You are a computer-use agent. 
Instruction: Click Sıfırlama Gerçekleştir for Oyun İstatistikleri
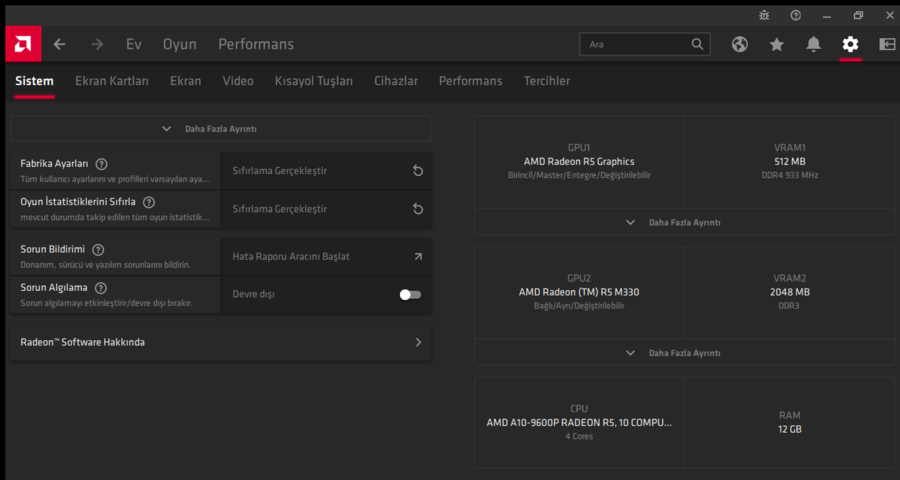[x=280, y=209]
